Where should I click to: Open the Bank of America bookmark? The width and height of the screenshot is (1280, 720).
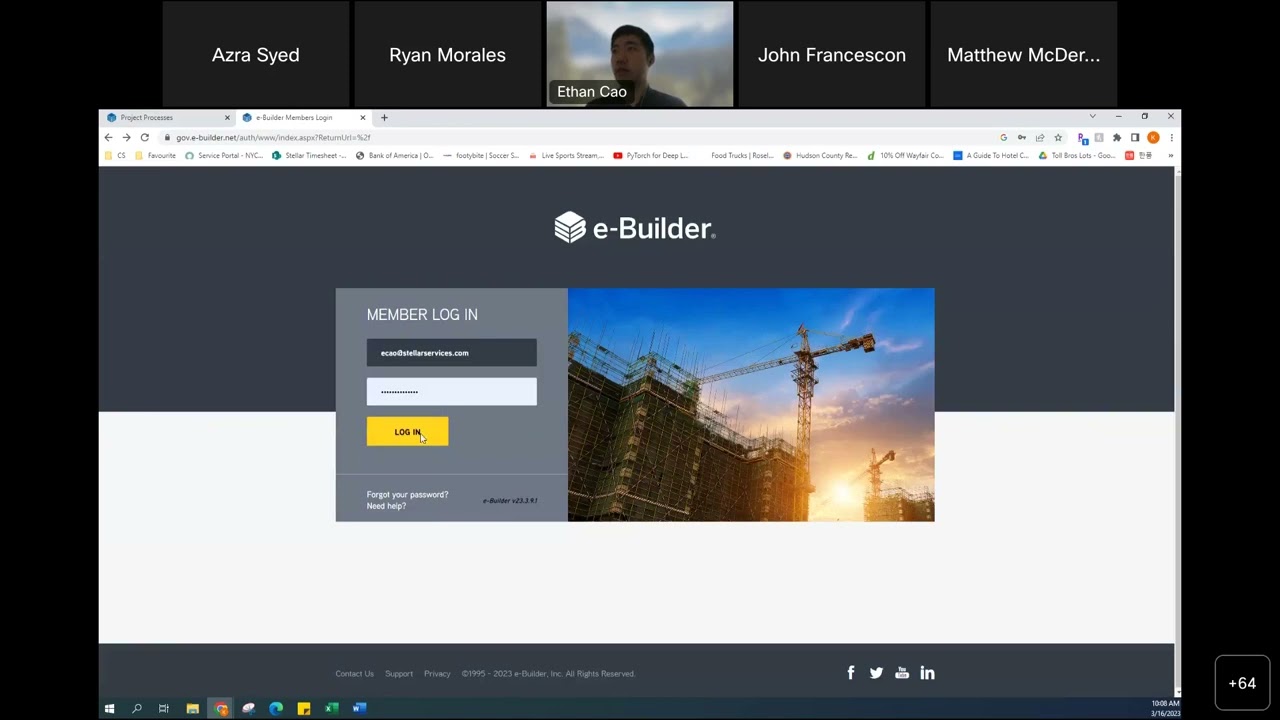[x=394, y=156]
